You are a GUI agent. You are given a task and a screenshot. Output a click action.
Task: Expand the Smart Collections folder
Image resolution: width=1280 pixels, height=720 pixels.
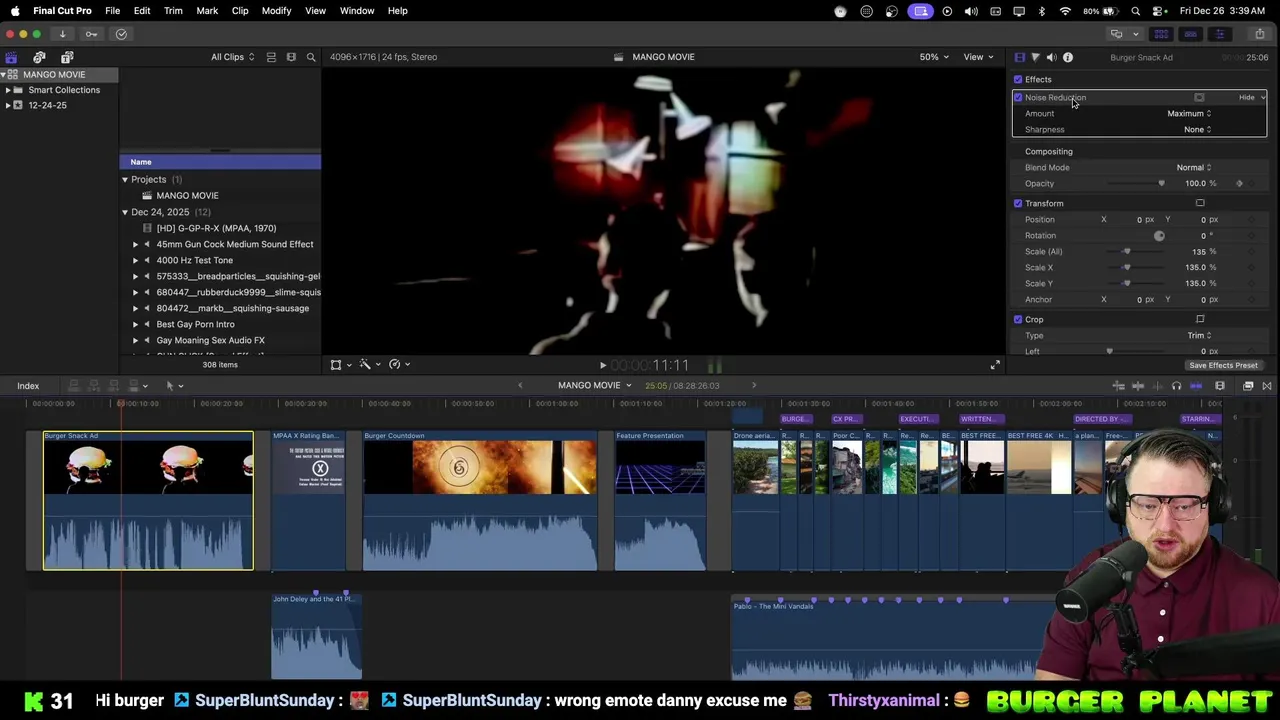point(8,90)
